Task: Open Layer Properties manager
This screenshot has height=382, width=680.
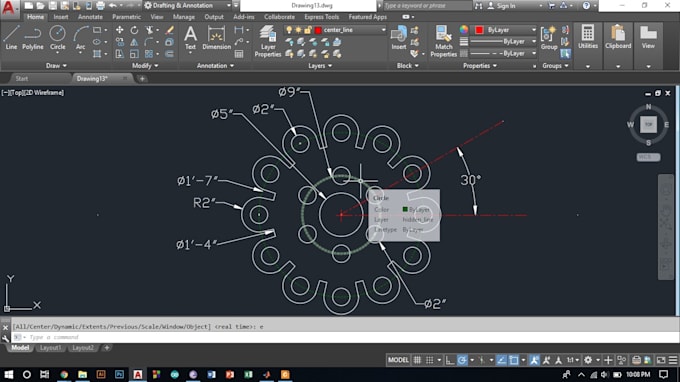Action: (268, 41)
